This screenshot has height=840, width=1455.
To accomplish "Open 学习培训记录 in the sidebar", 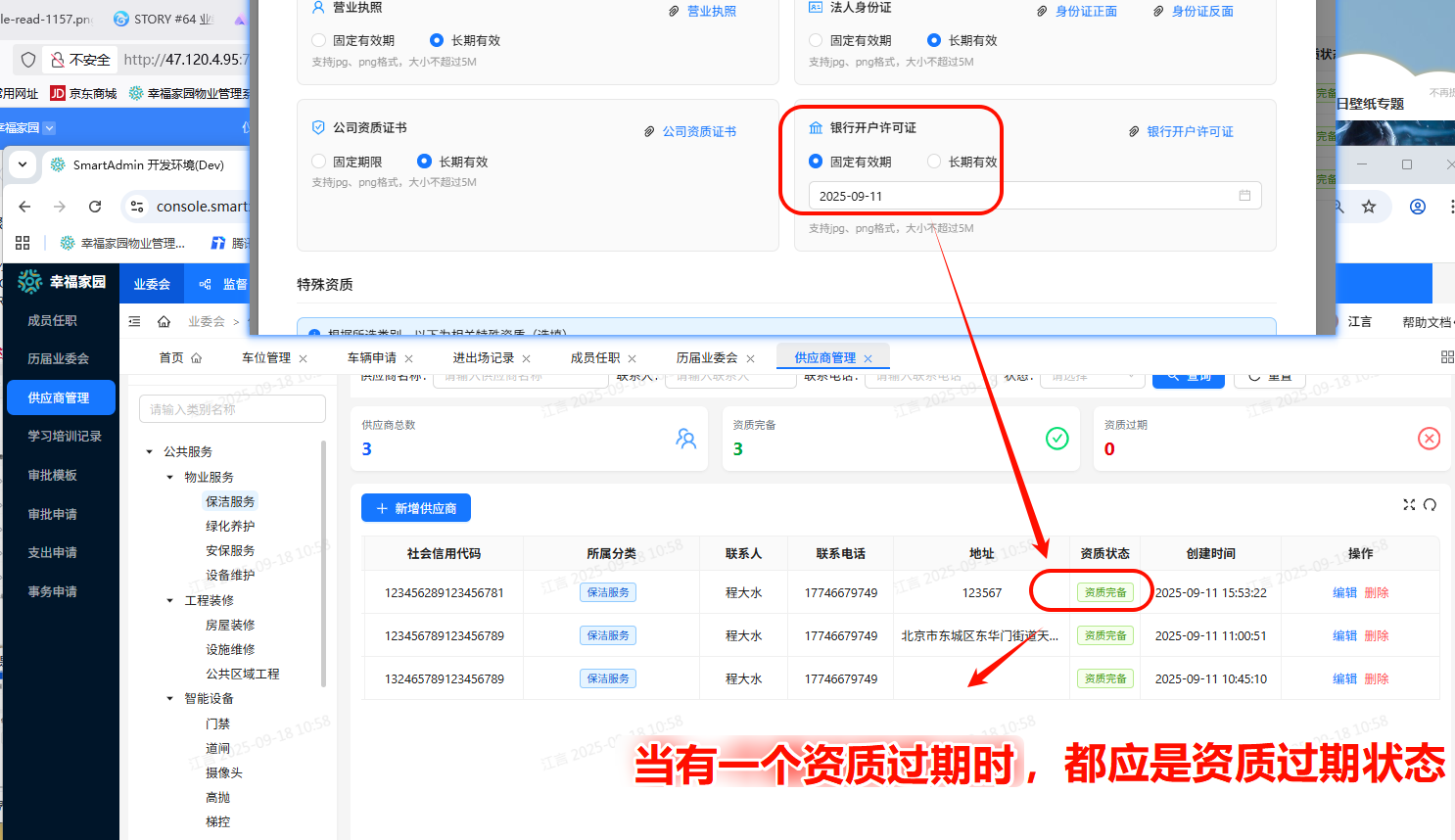I will [x=65, y=437].
